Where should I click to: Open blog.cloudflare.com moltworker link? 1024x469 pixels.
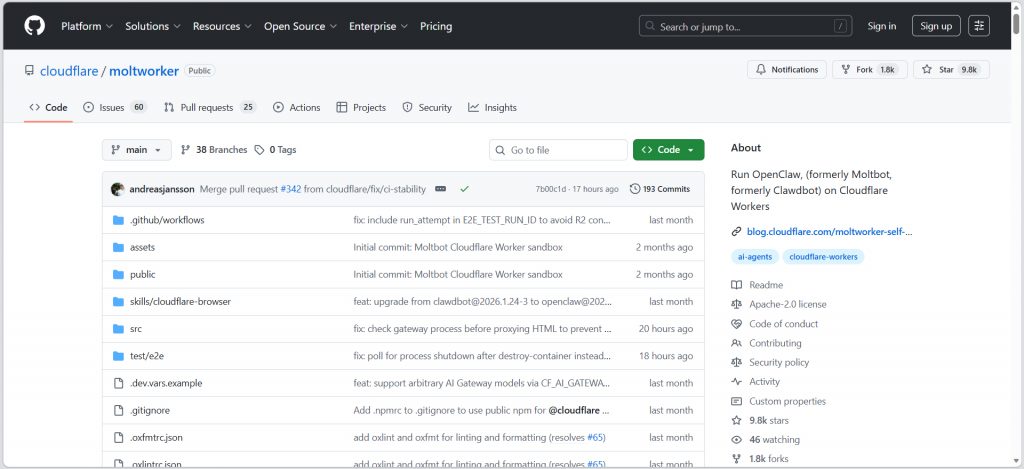click(829, 231)
